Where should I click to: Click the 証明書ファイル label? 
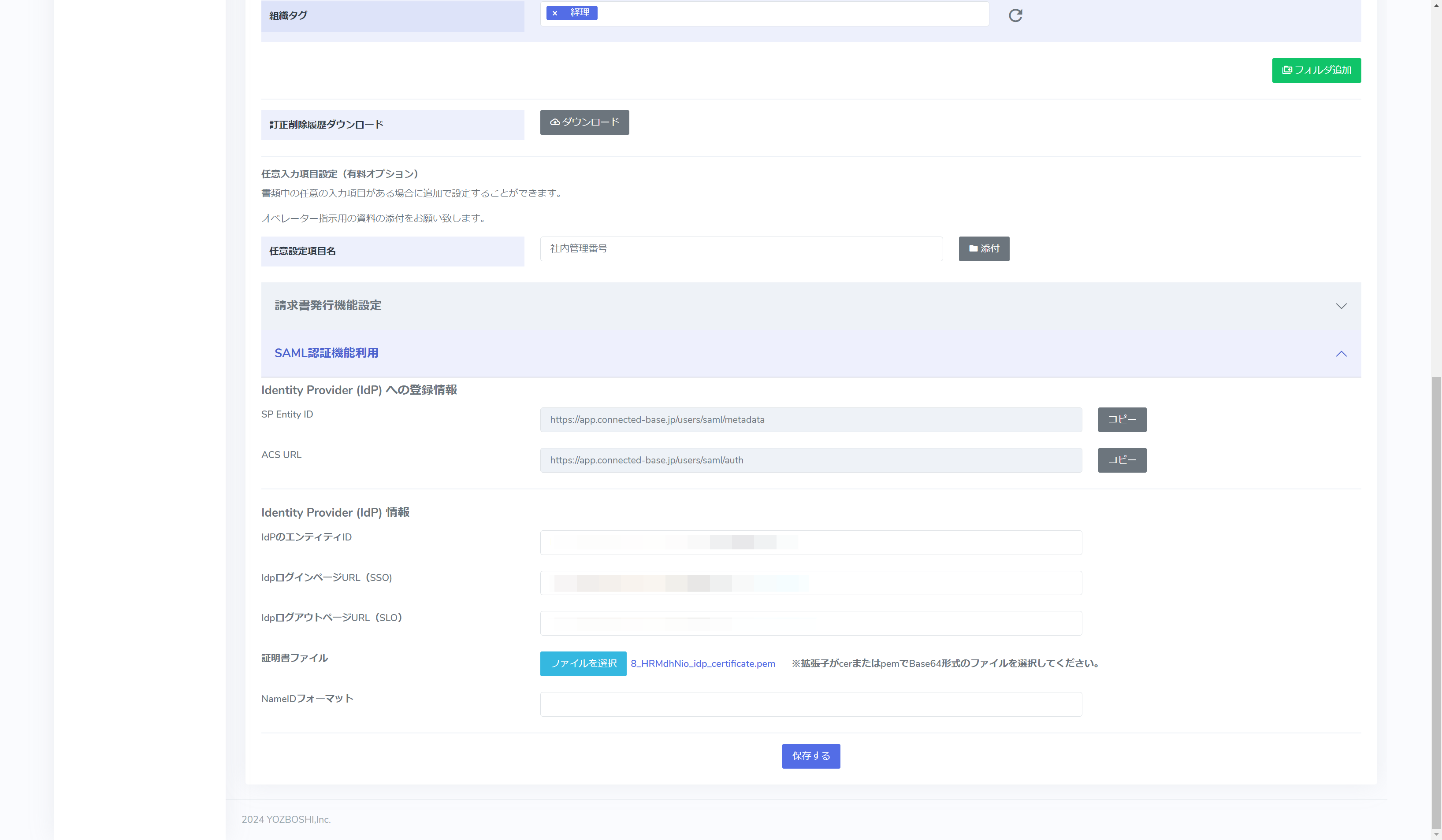point(295,658)
